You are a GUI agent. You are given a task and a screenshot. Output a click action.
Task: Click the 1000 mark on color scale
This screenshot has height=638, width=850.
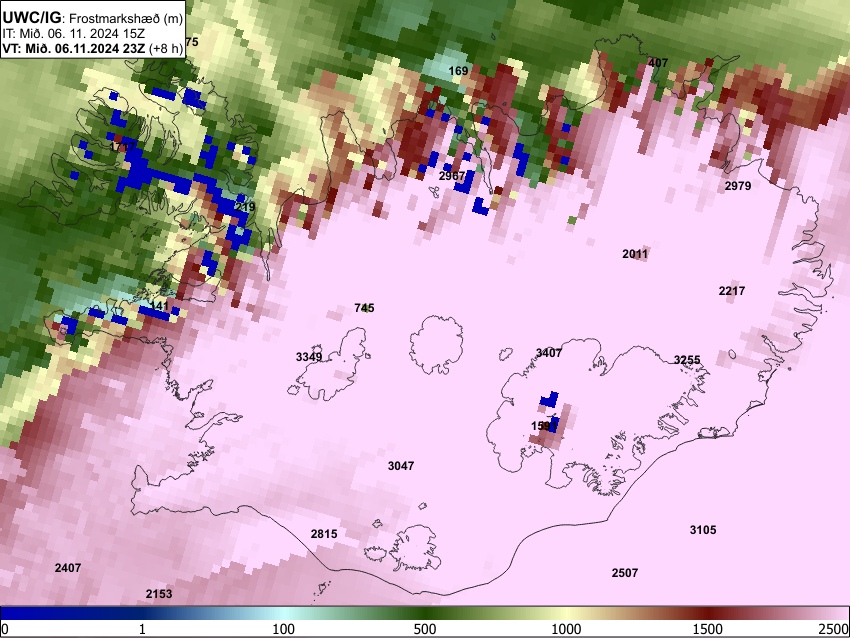pyautogui.click(x=566, y=629)
